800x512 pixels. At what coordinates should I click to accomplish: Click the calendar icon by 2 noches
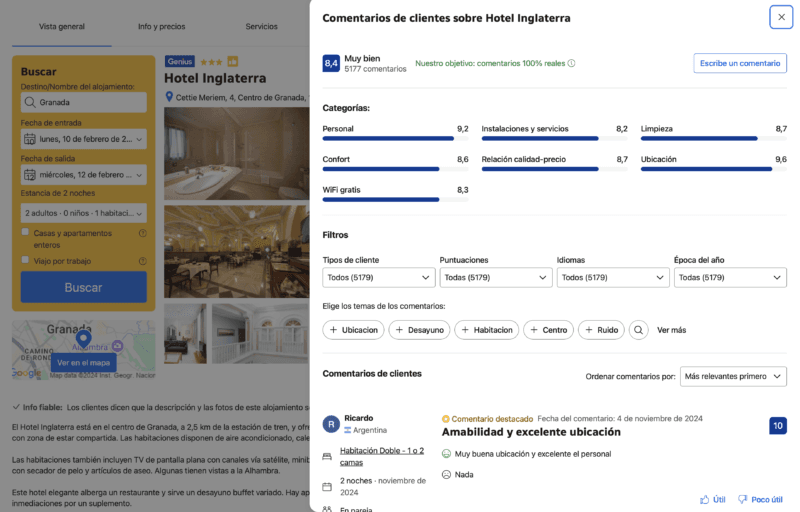click(327, 487)
